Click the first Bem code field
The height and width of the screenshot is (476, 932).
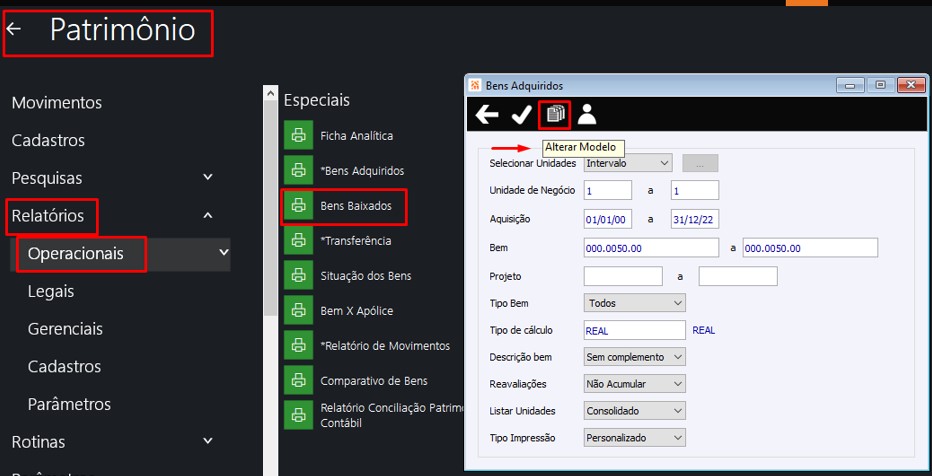tap(651, 248)
